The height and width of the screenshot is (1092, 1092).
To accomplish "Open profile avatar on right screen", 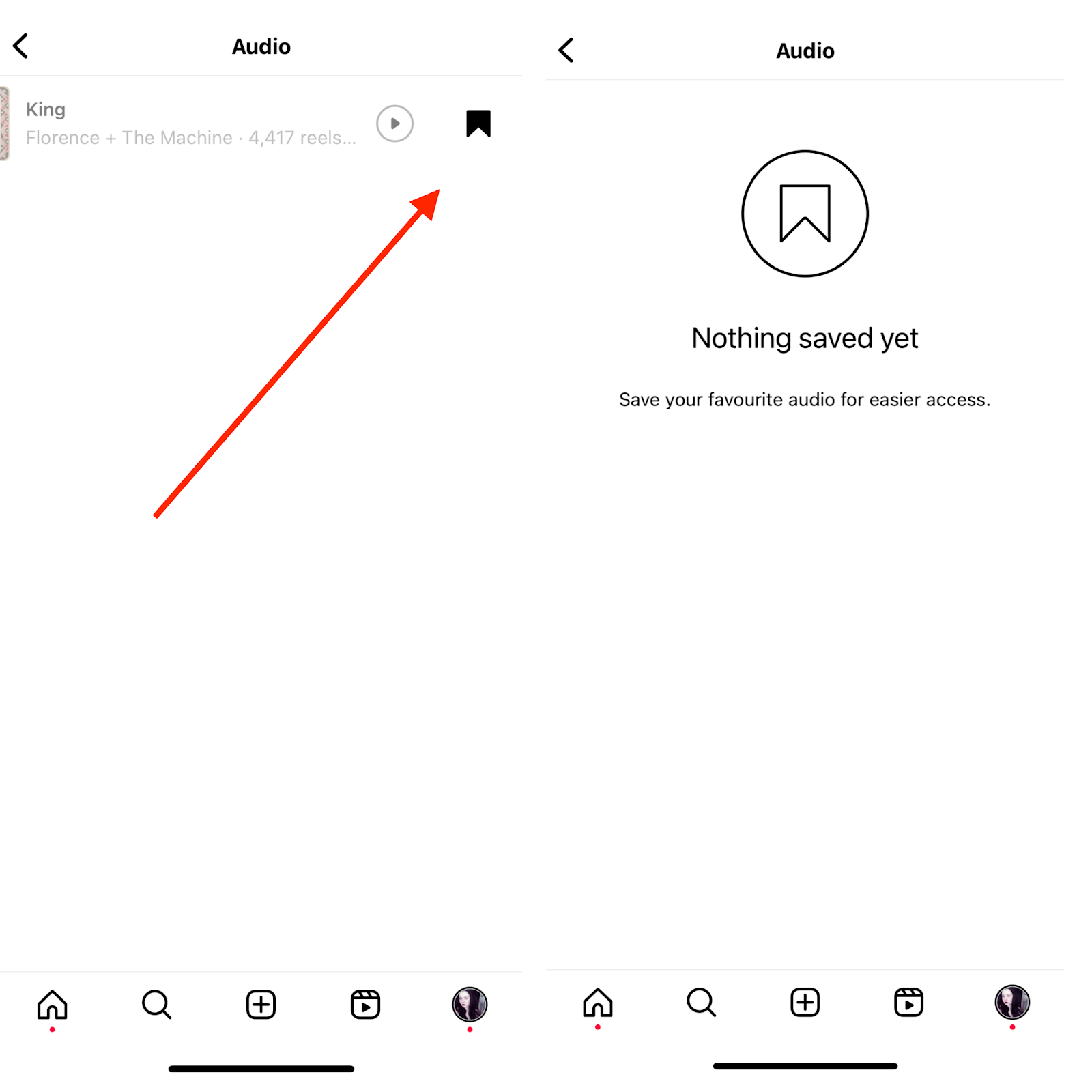I will click(1012, 1003).
